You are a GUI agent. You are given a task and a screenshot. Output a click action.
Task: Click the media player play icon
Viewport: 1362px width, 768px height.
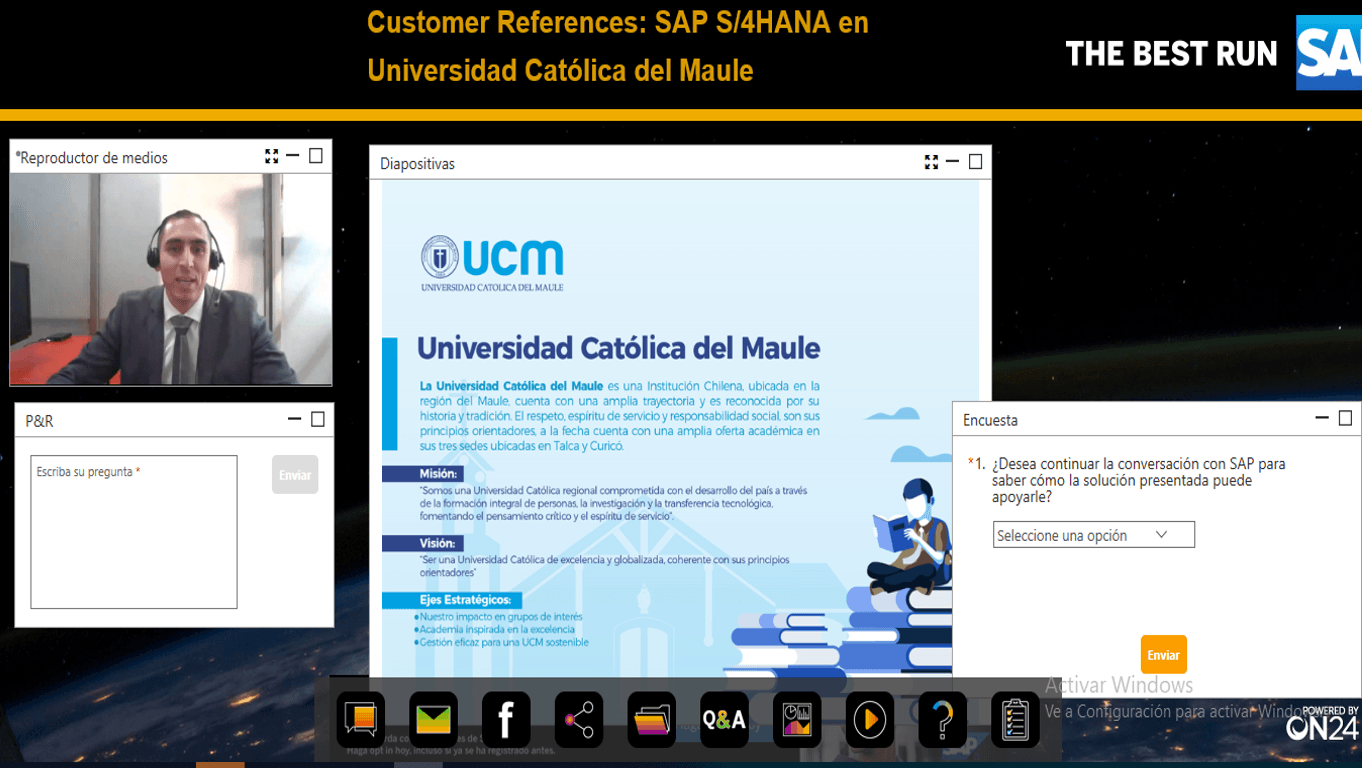pos(870,719)
